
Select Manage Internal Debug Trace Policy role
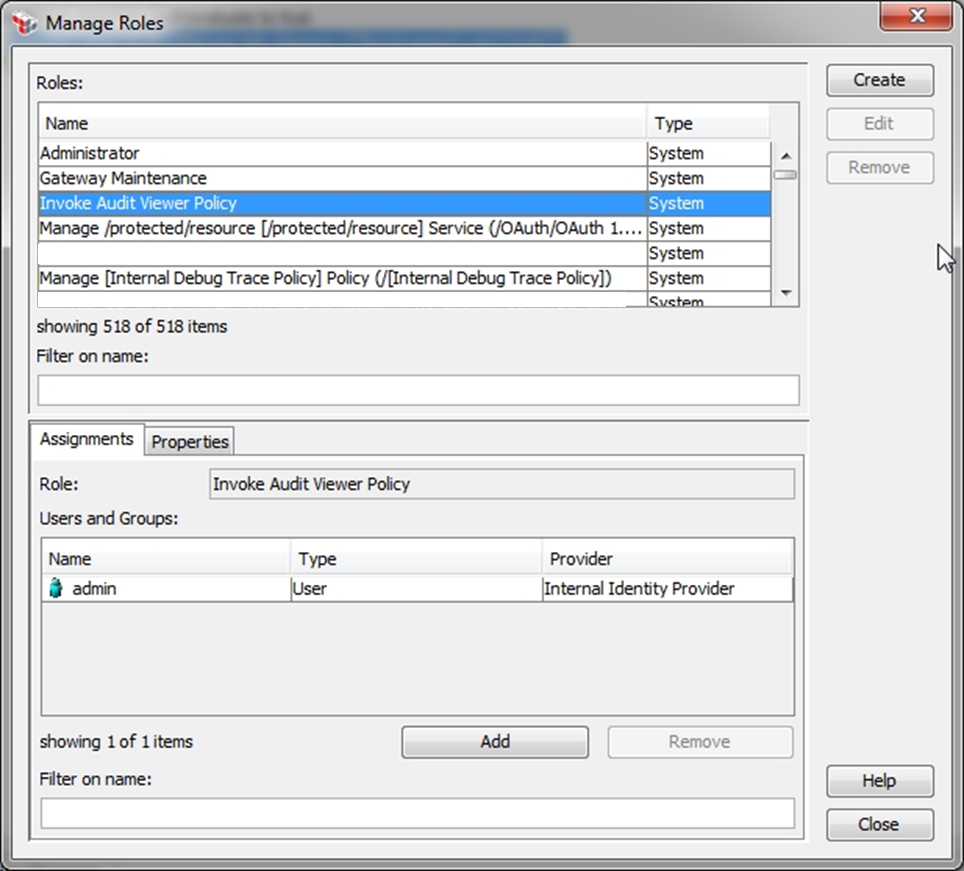(342, 278)
